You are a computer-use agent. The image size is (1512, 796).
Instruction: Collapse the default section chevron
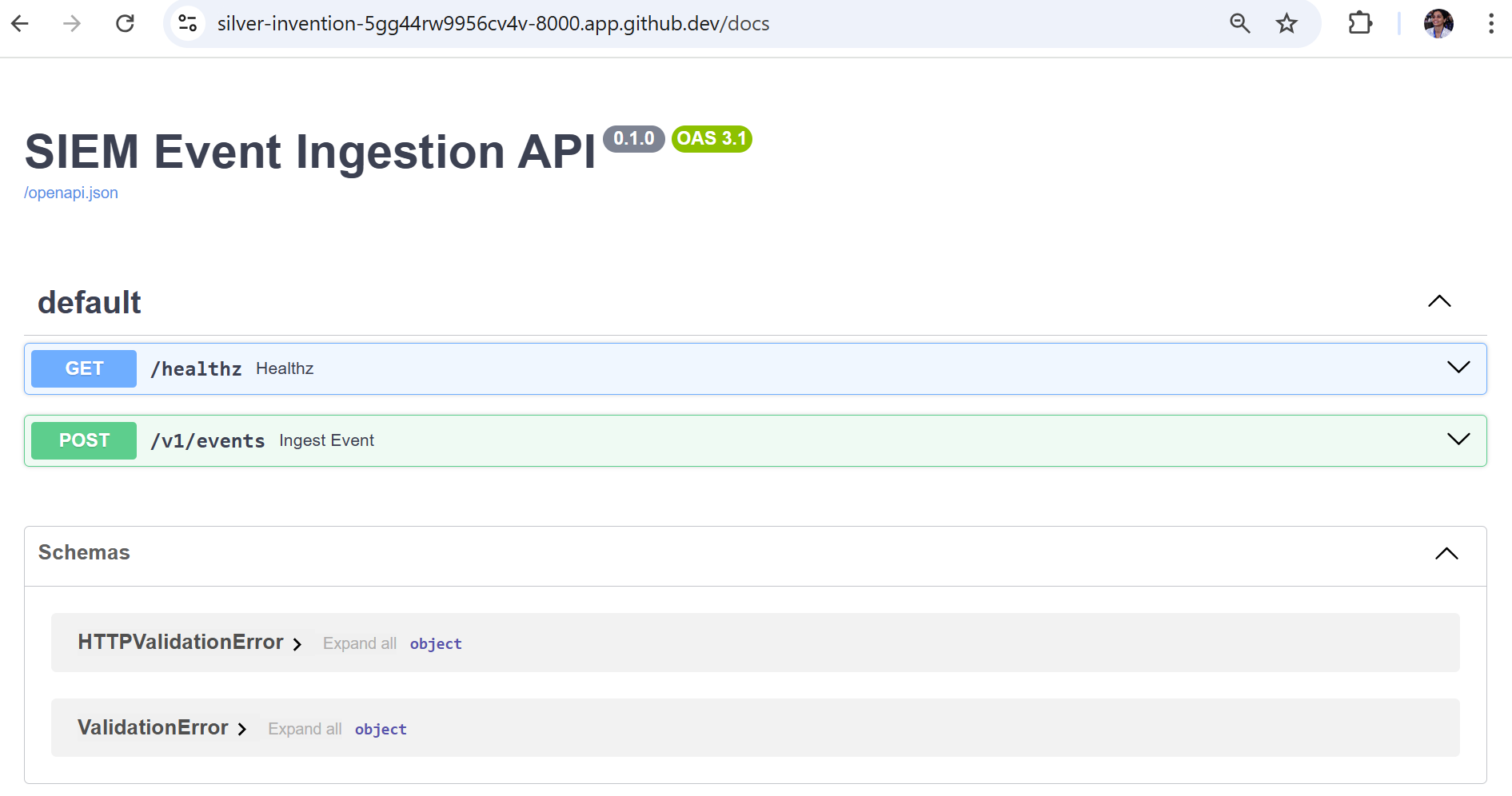click(x=1439, y=301)
